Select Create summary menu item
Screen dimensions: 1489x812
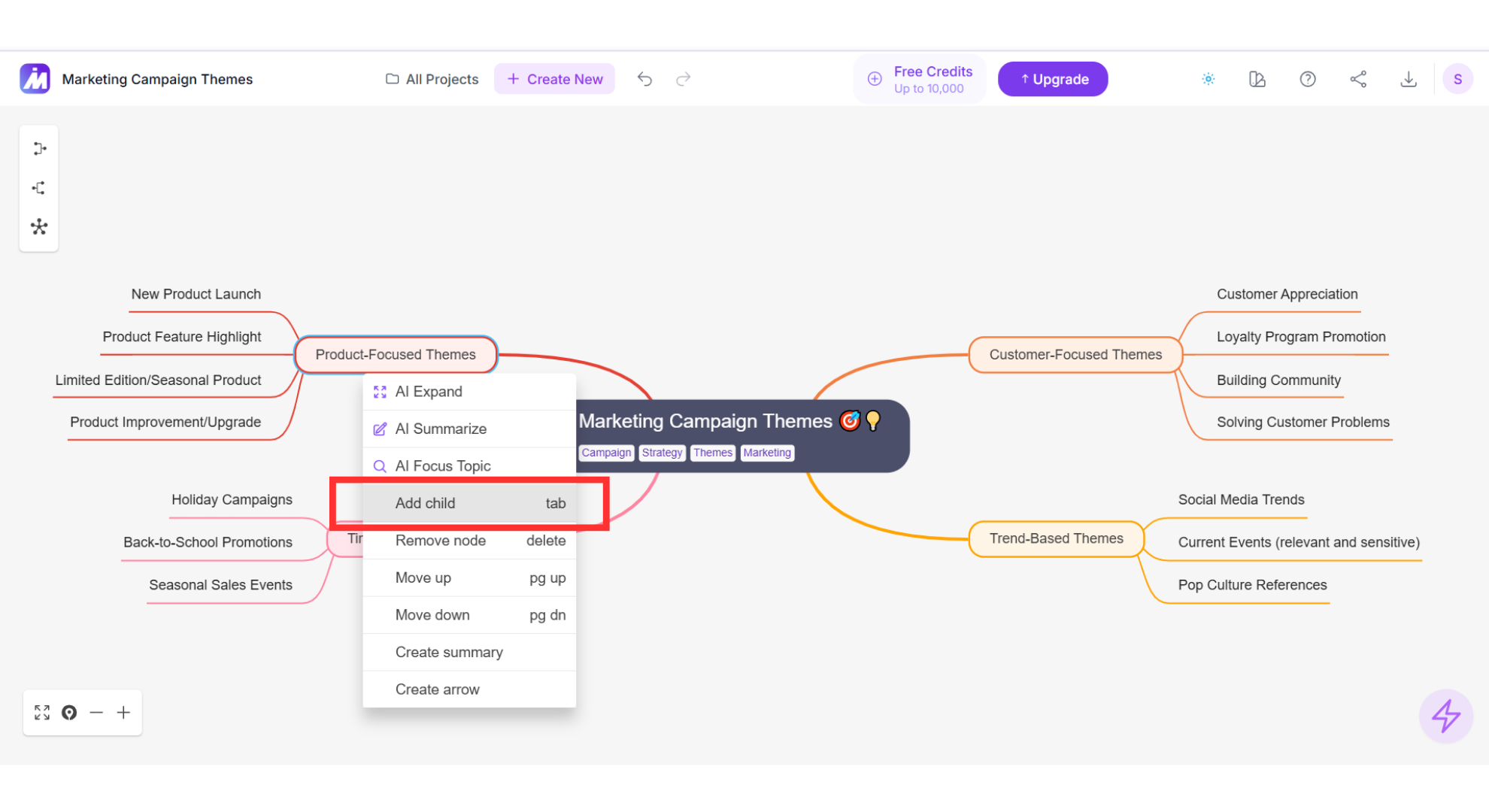coord(469,652)
